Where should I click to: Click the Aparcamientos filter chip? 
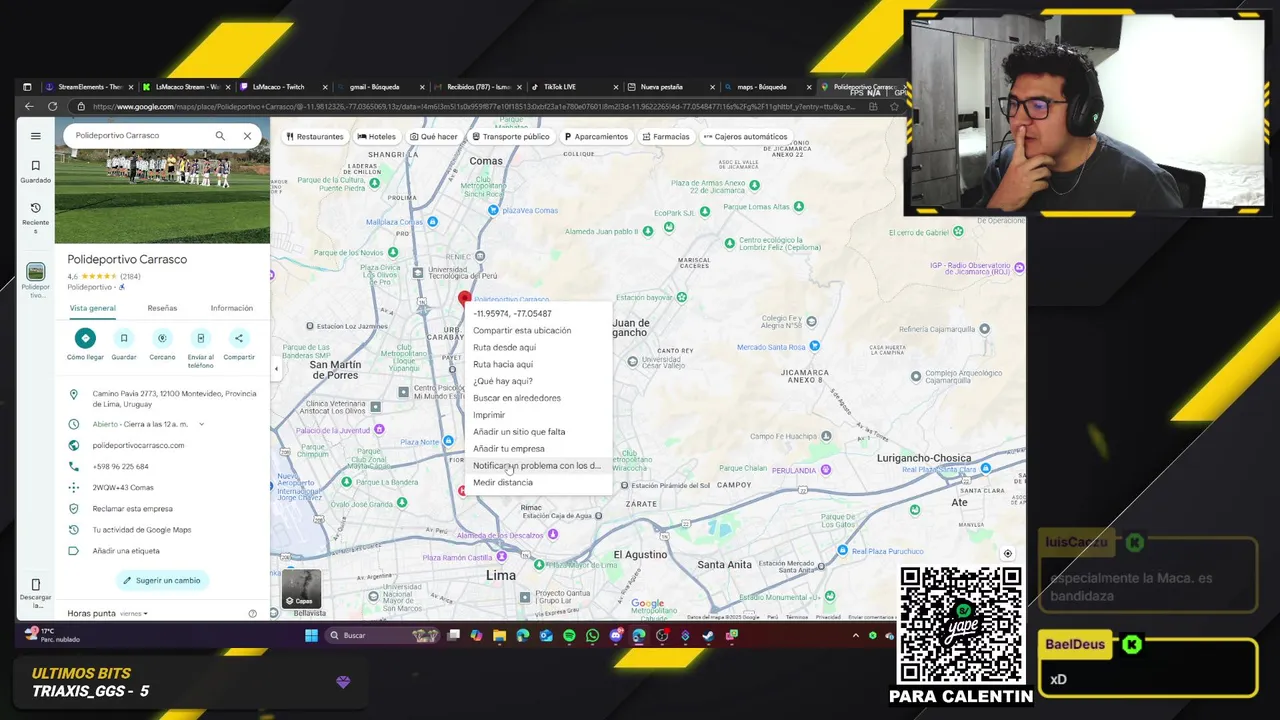pos(596,137)
